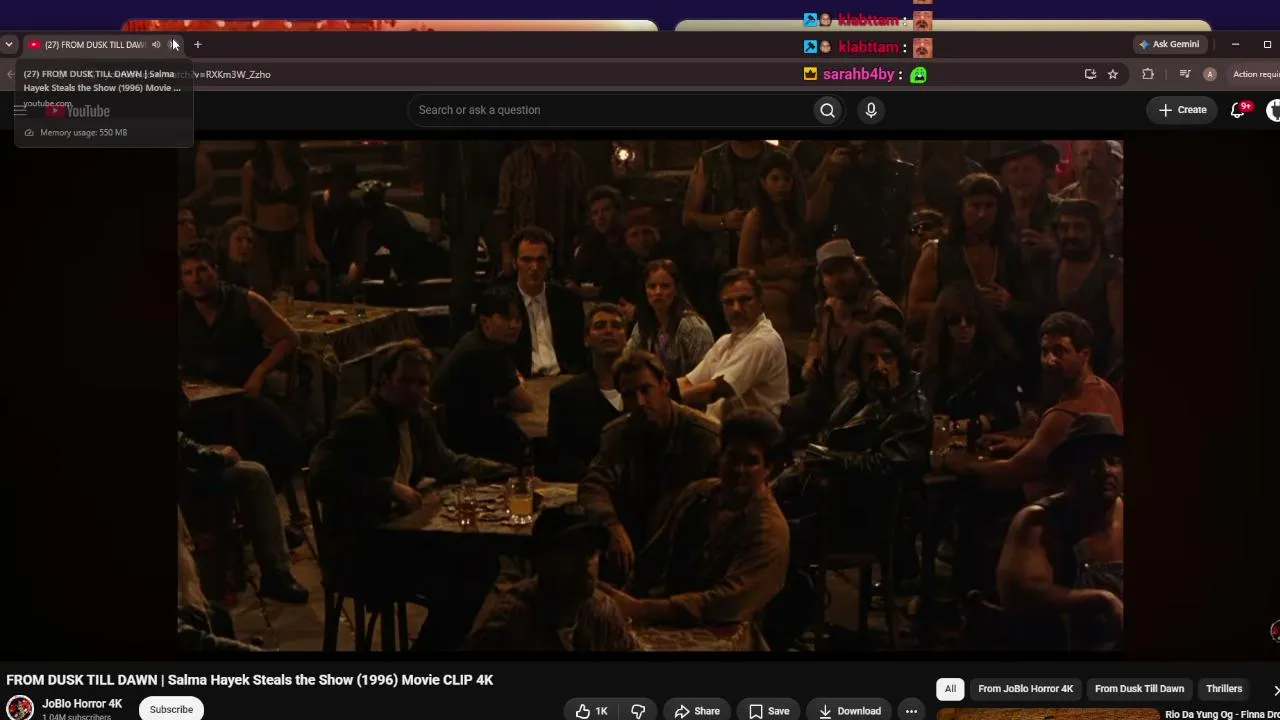Click the YouTube search field

tap(610, 110)
